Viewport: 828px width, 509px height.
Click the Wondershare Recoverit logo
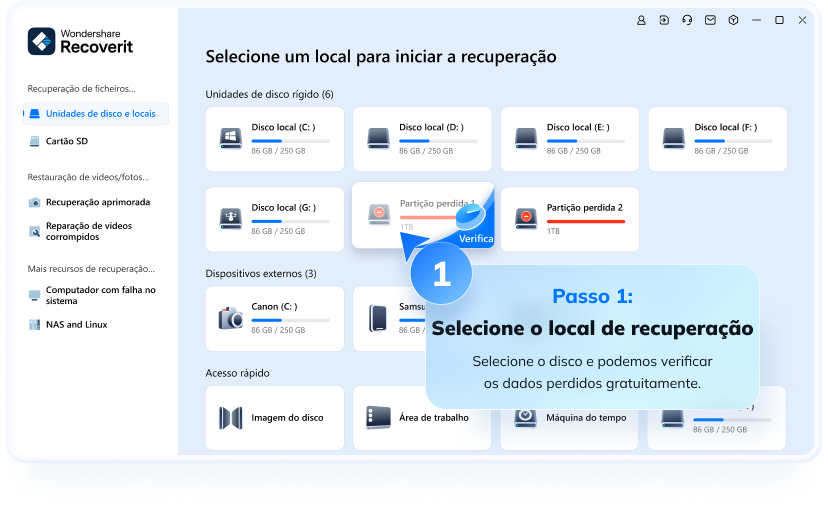coord(82,41)
